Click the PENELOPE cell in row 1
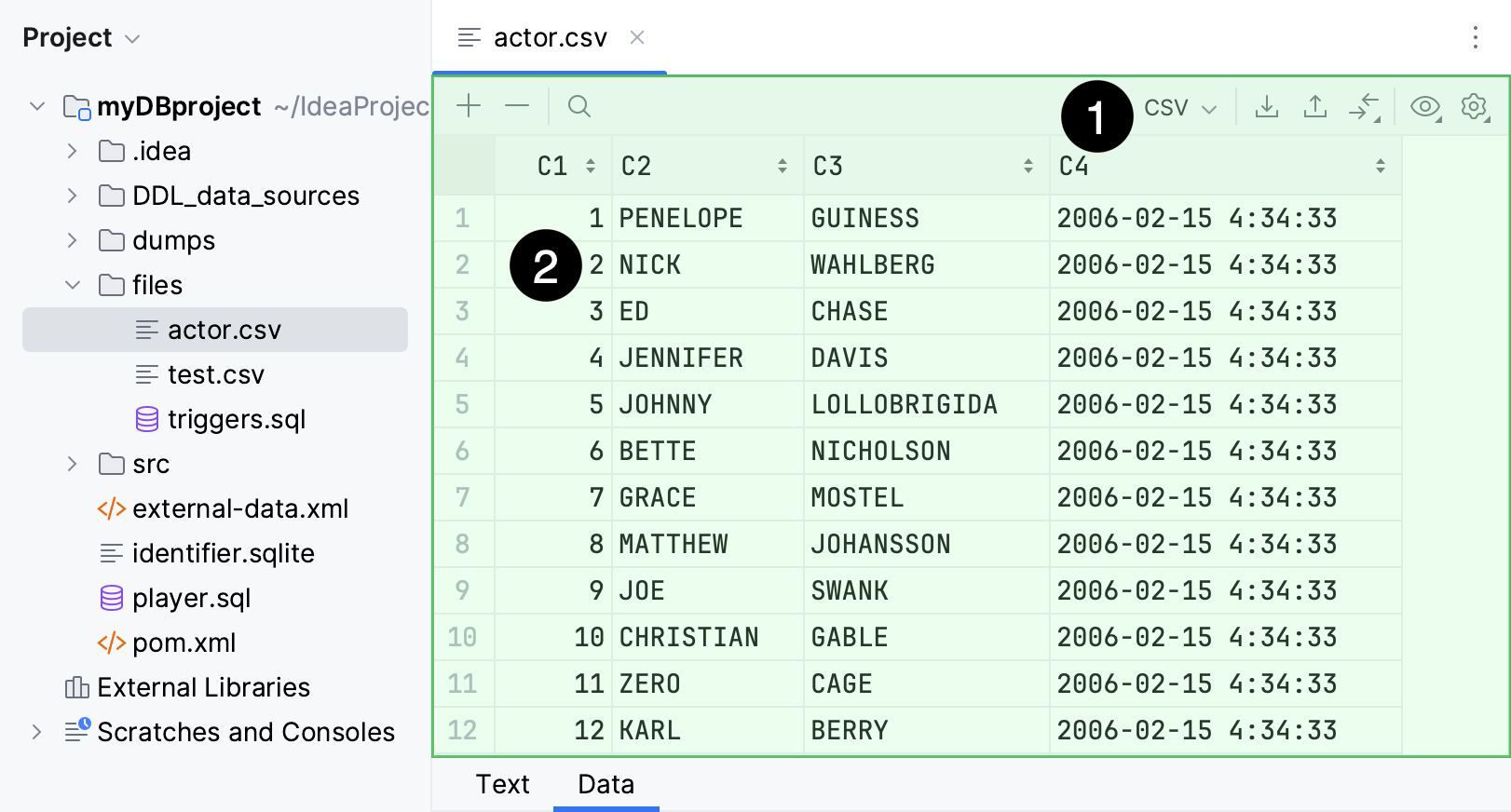 click(681, 218)
